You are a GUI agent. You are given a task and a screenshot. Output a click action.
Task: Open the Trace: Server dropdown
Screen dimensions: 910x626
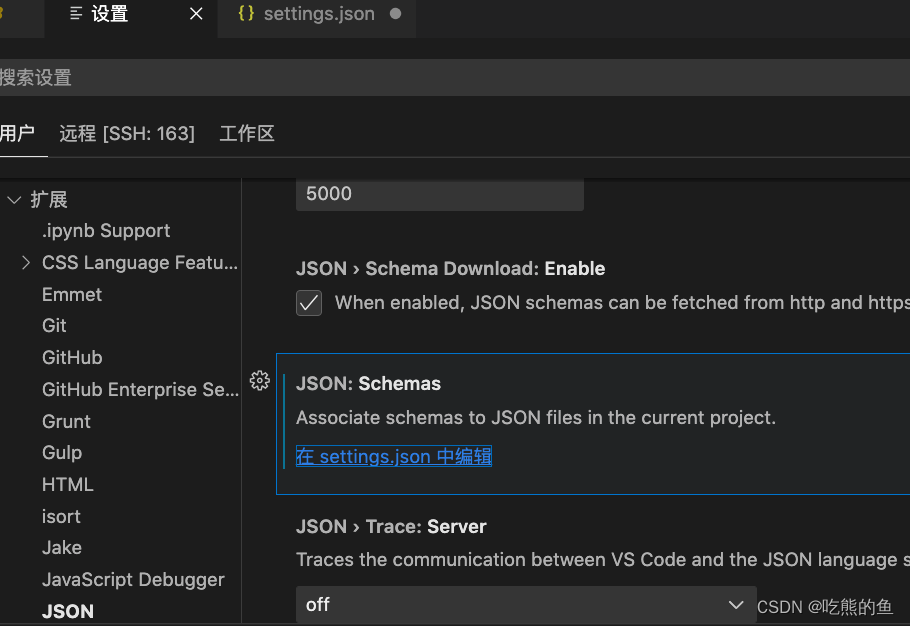526,605
